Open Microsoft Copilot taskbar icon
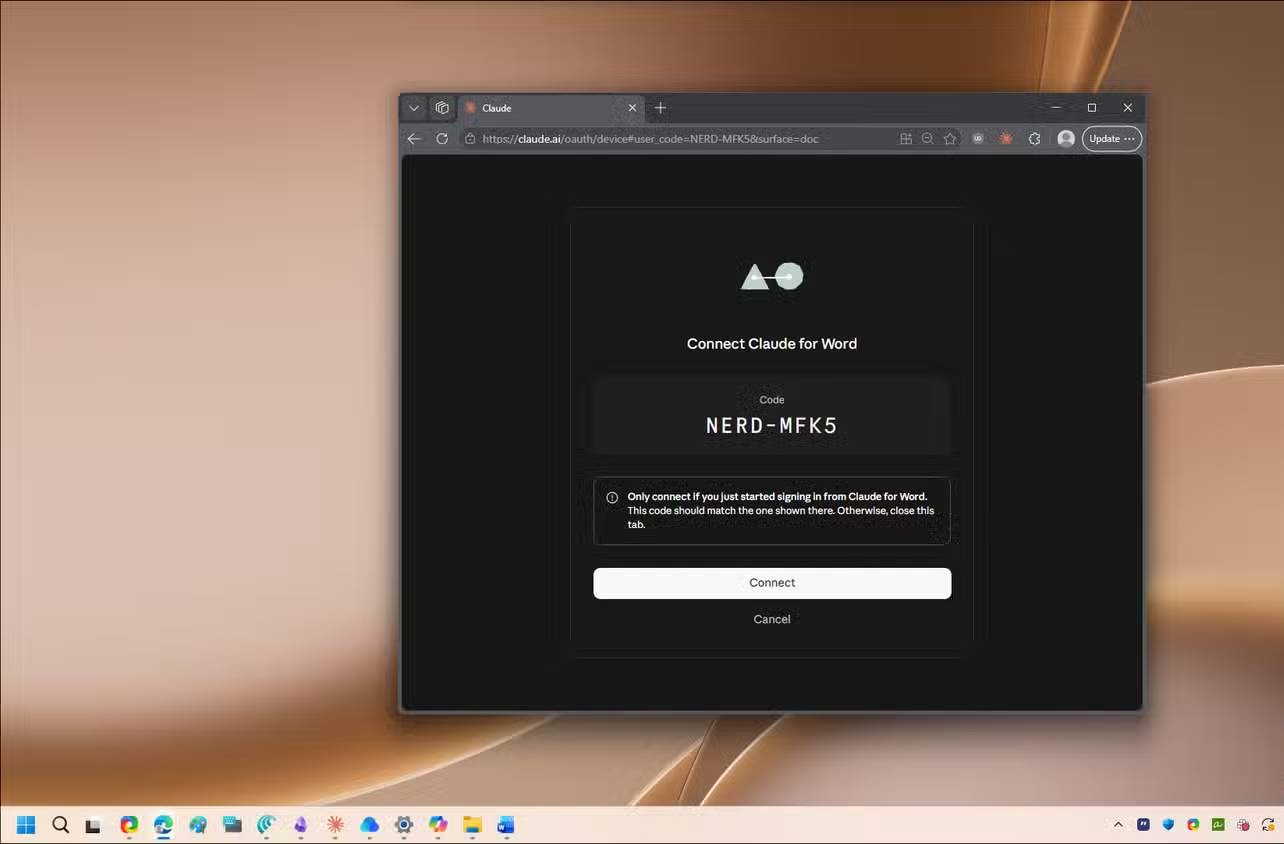 tap(438, 825)
